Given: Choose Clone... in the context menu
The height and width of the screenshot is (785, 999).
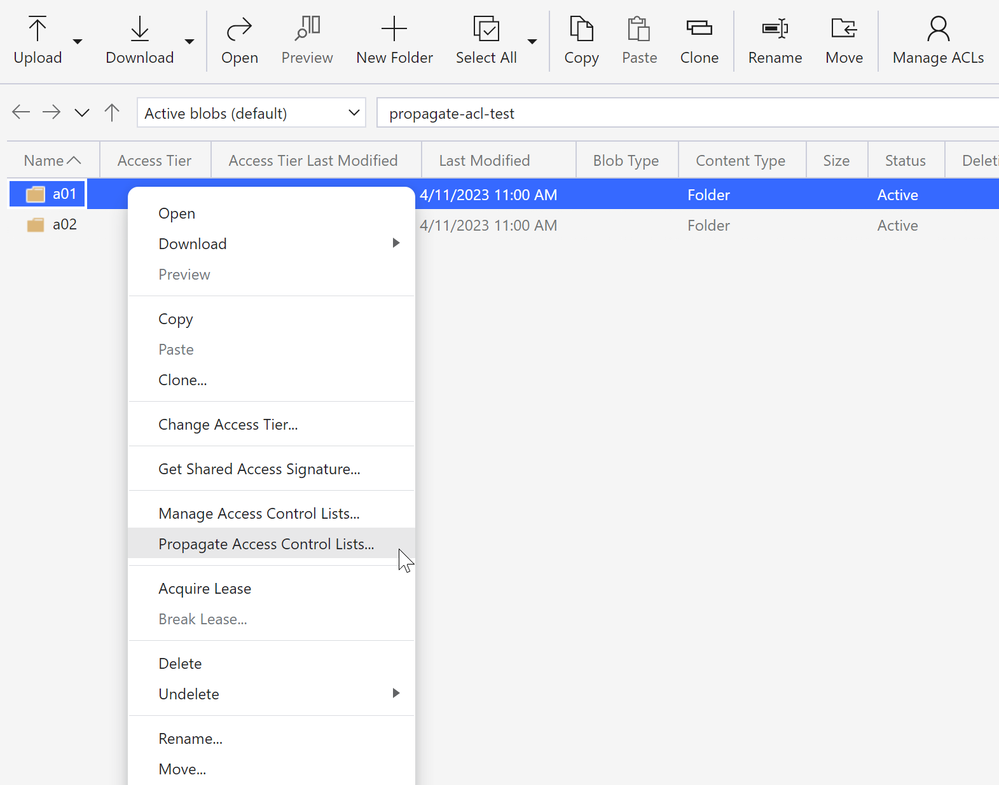Looking at the screenshot, I should click(271, 380).
